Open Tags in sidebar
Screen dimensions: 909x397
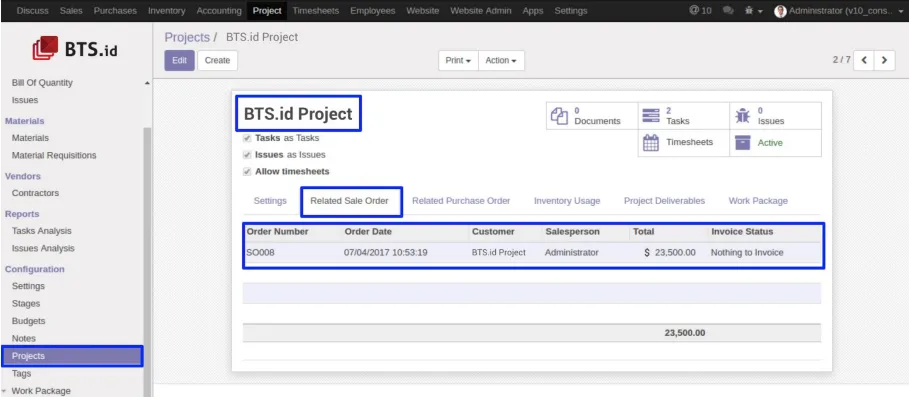[21, 374]
